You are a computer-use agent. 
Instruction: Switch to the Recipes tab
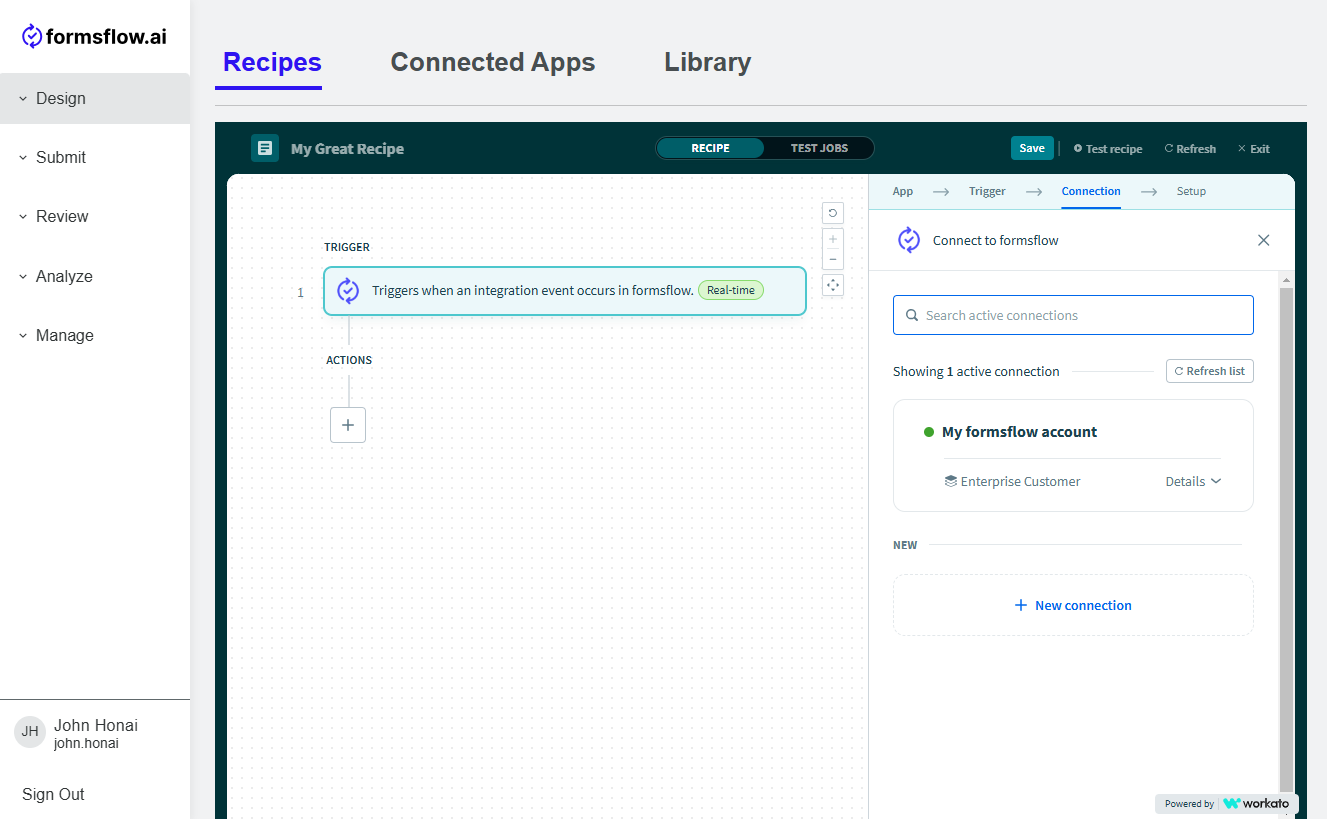(272, 62)
